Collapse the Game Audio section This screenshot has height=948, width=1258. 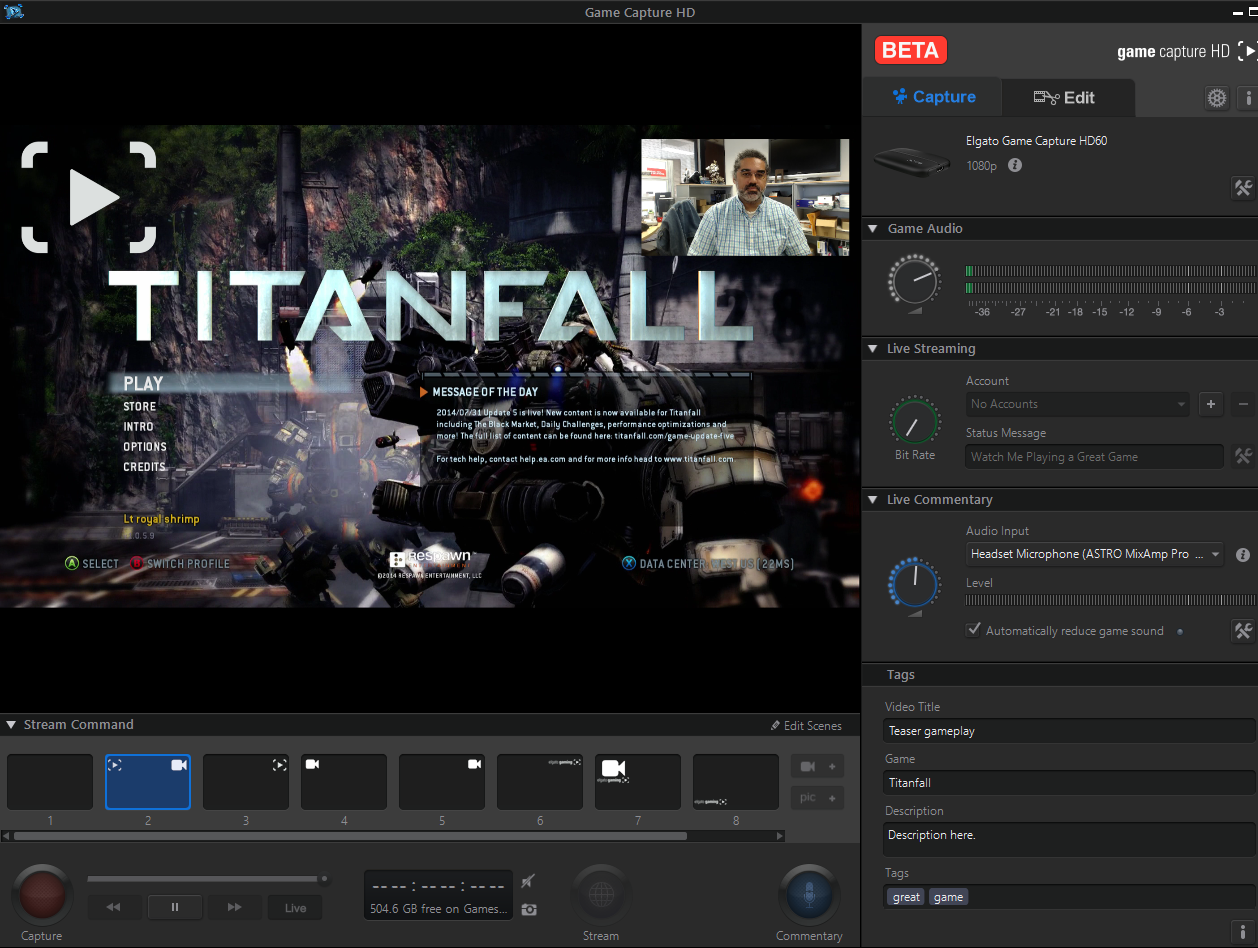873,229
